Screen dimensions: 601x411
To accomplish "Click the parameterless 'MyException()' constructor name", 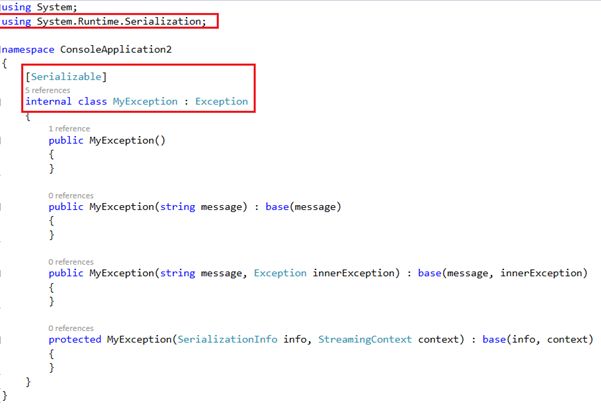I will pos(127,140).
